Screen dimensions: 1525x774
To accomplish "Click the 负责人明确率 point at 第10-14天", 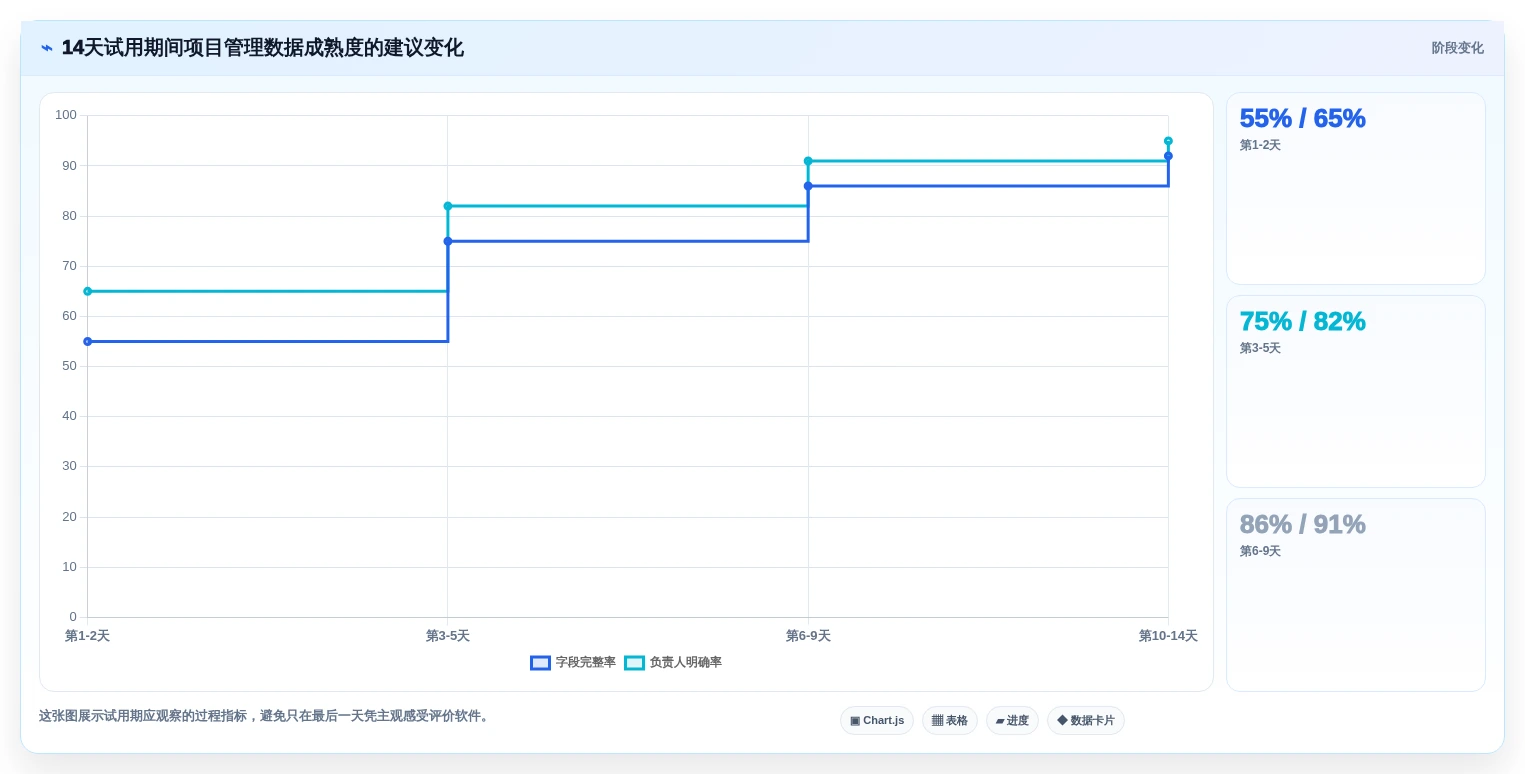I will [x=1168, y=141].
